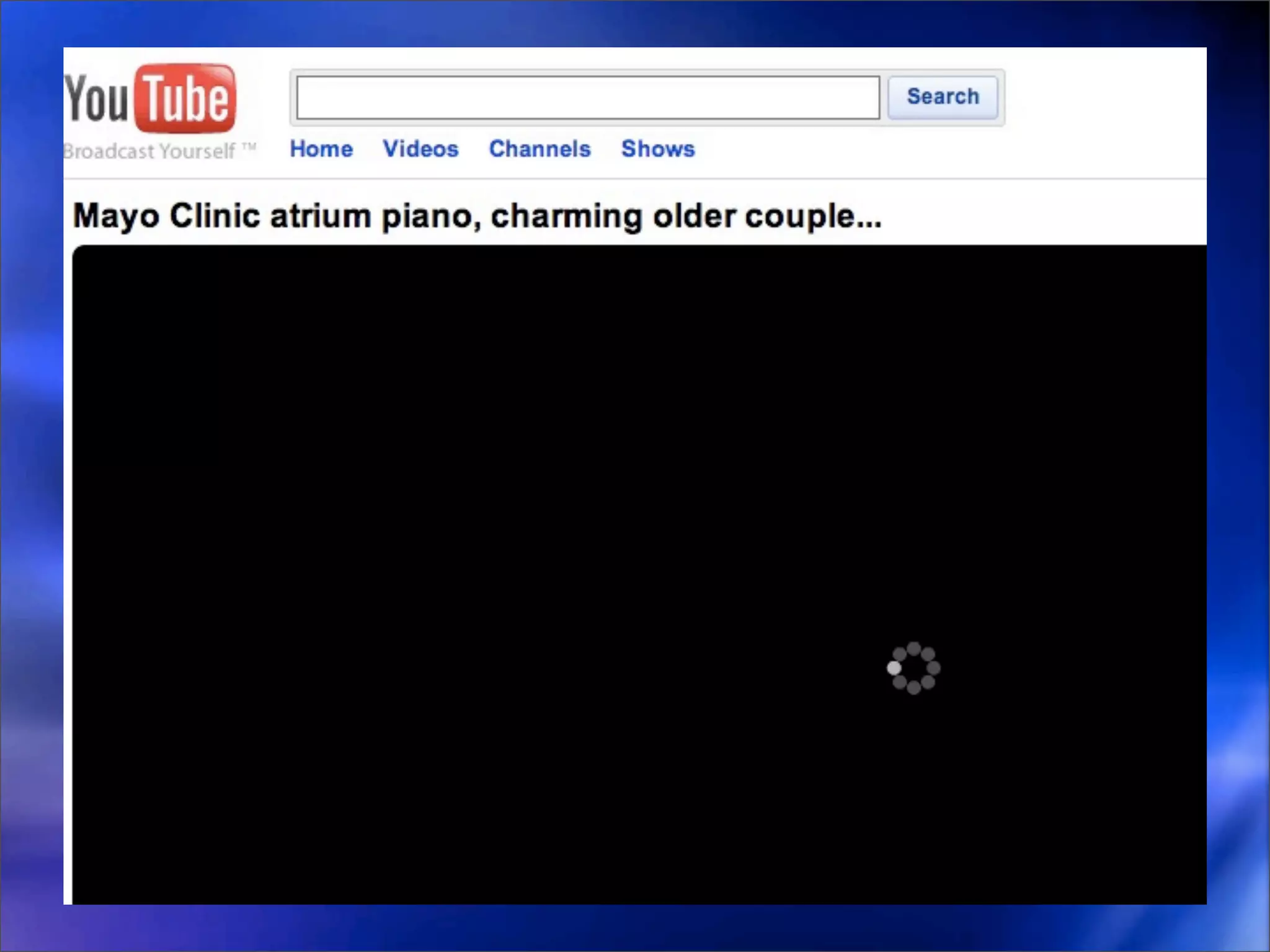Browse the Channels section
The width and height of the screenshot is (1270, 952).
coord(540,149)
